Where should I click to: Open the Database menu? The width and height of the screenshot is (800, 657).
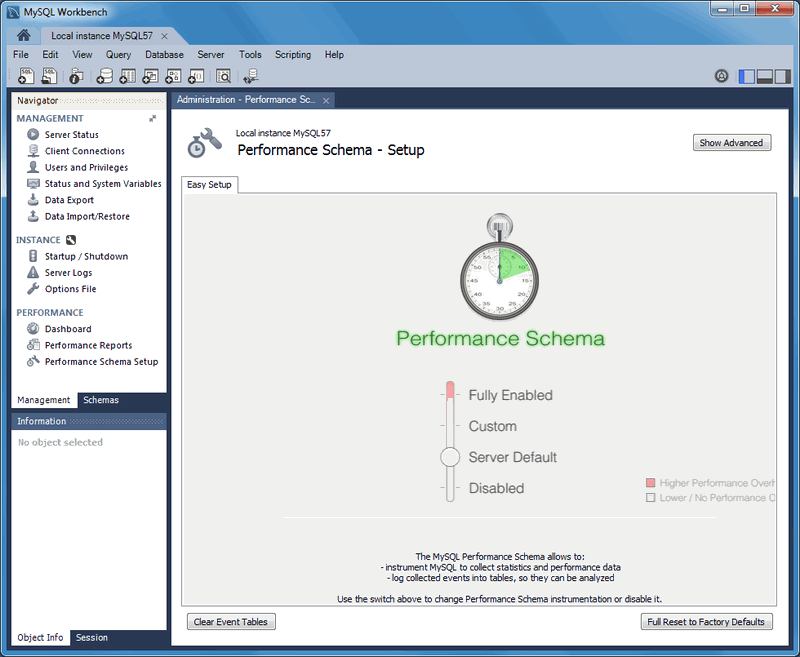[x=164, y=55]
